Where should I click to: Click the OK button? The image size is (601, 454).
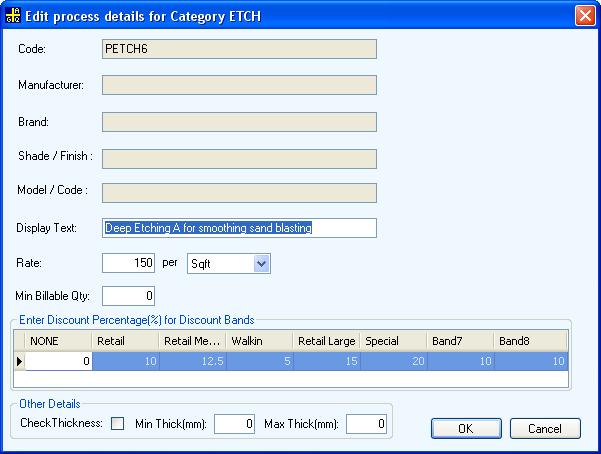(466, 428)
